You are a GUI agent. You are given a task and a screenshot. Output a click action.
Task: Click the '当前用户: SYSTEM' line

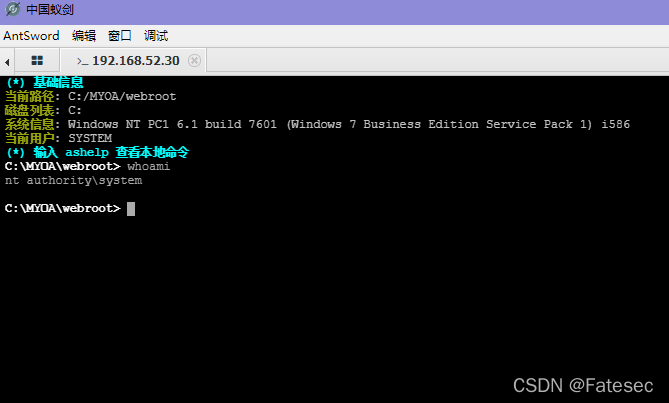pyautogui.click(x=58, y=138)
